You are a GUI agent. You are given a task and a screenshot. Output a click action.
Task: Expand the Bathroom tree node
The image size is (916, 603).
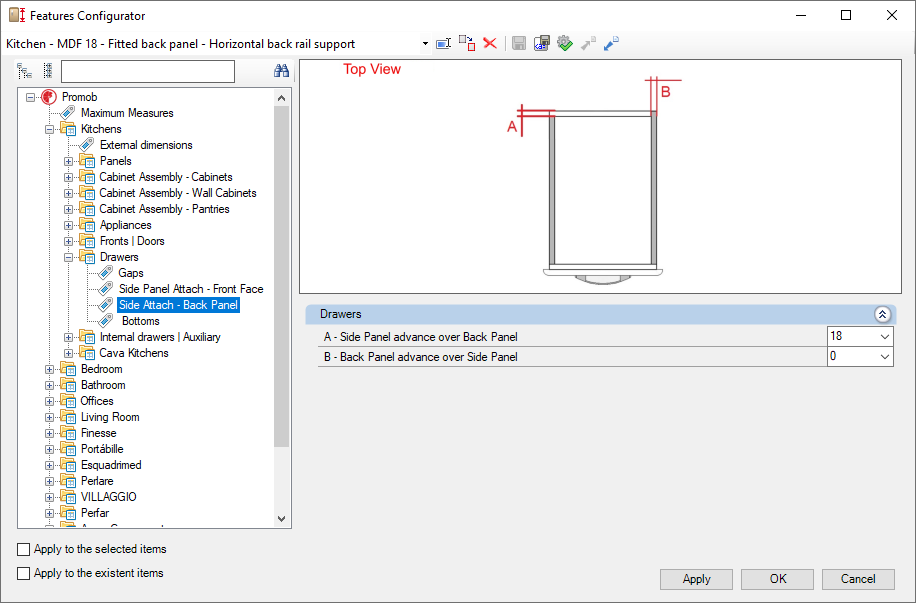[50, 385]
